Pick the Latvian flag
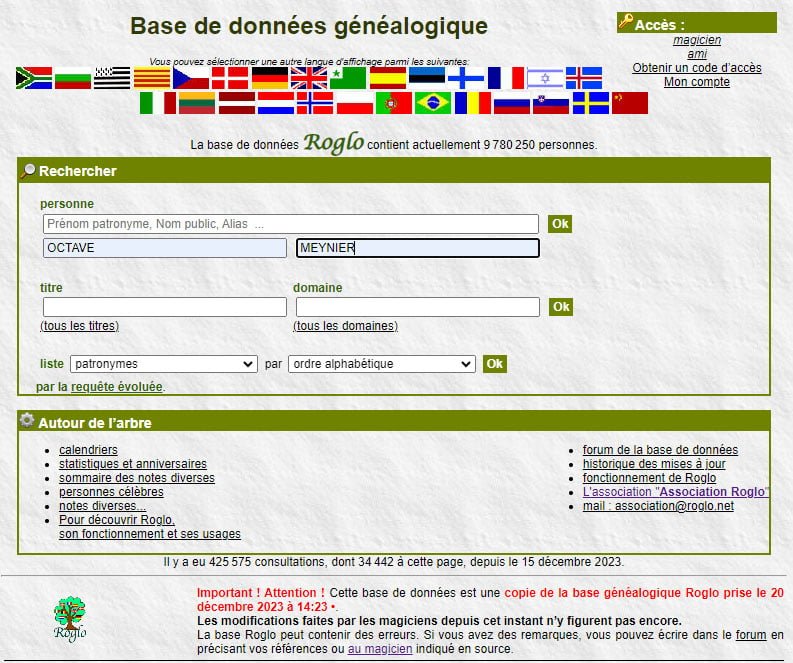Image resolution: width=793 pixels, height=663 pixels. (236, 103)
